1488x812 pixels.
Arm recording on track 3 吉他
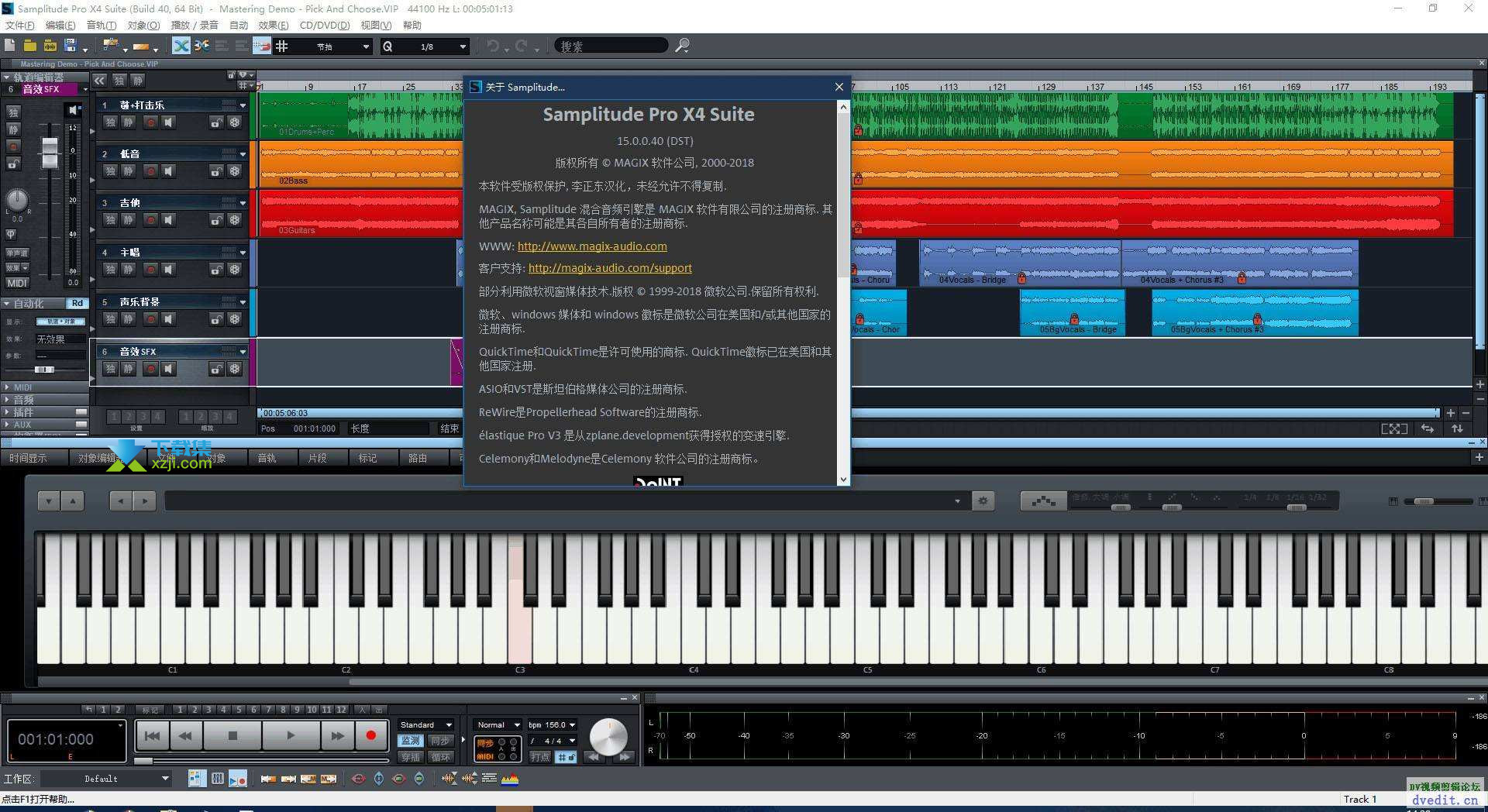[150, 220]
